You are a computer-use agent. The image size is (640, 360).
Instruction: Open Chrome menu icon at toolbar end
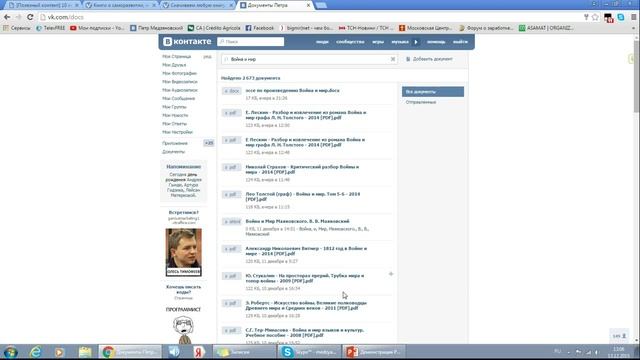click(633, 17)
